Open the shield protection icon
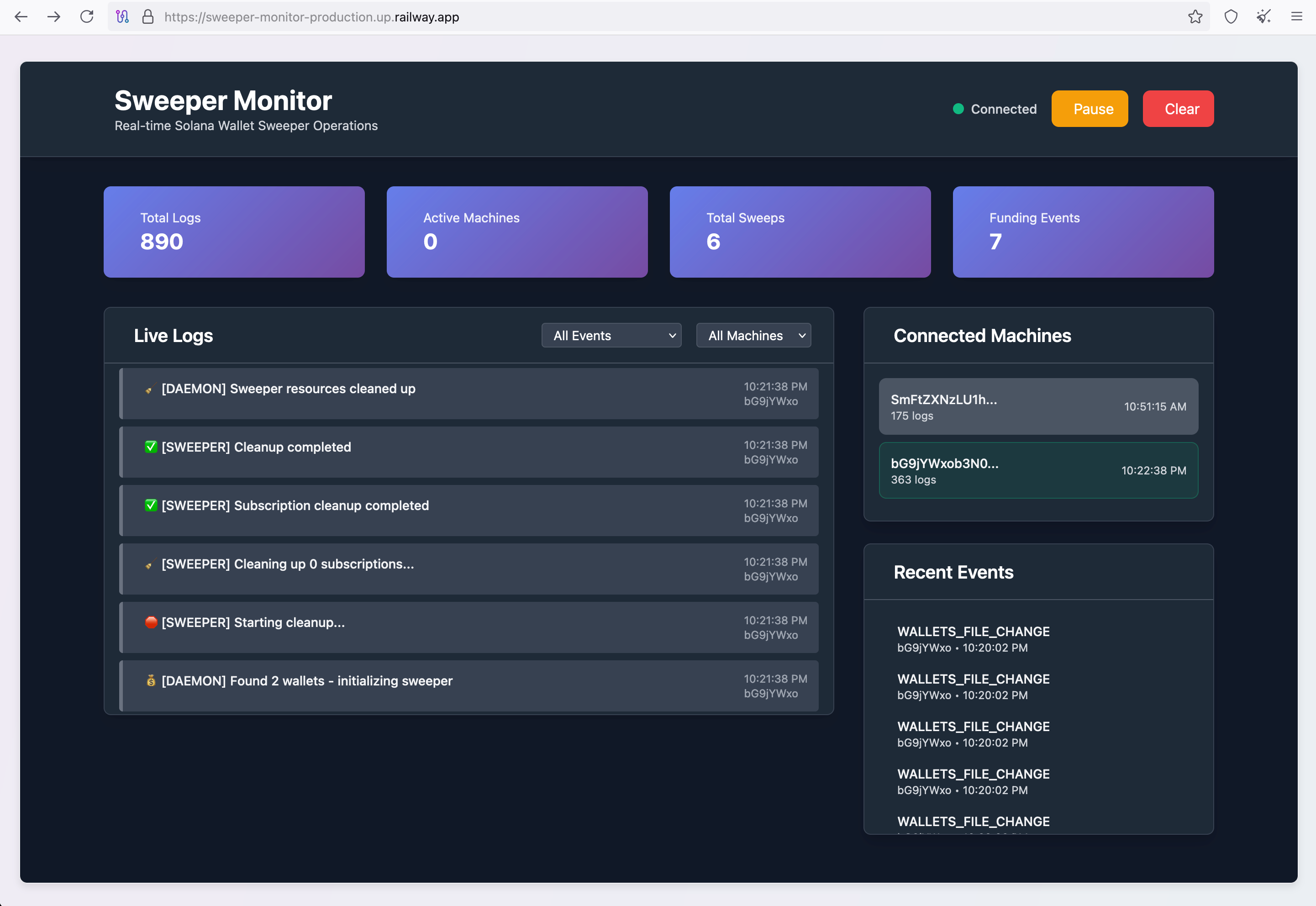 [x=1230, y=17]
